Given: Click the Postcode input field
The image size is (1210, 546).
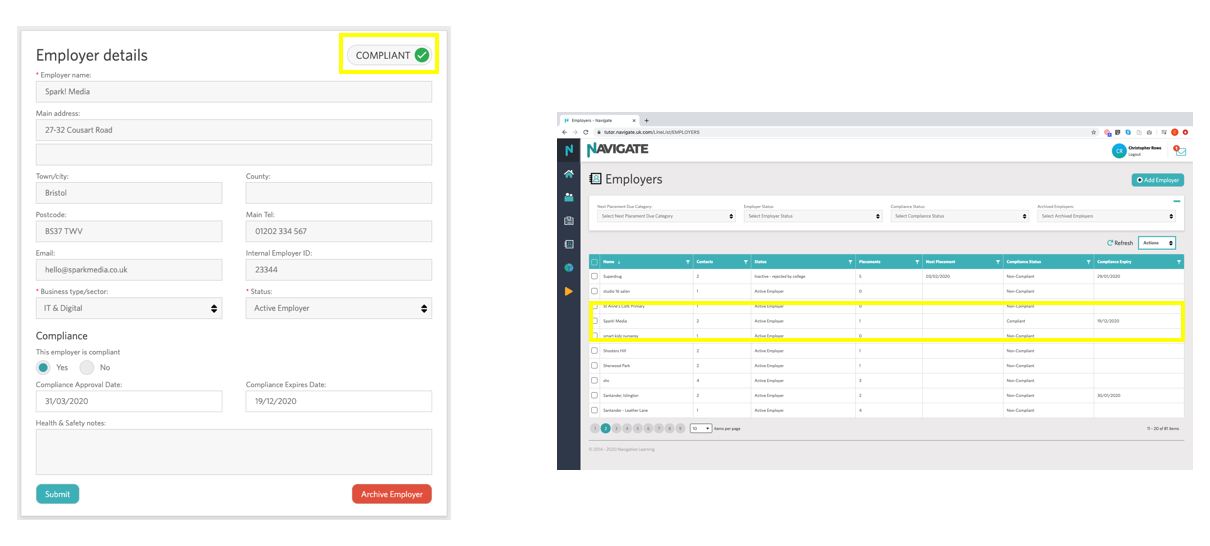Looking at the screenshot, I should click(x=129, y=231).
